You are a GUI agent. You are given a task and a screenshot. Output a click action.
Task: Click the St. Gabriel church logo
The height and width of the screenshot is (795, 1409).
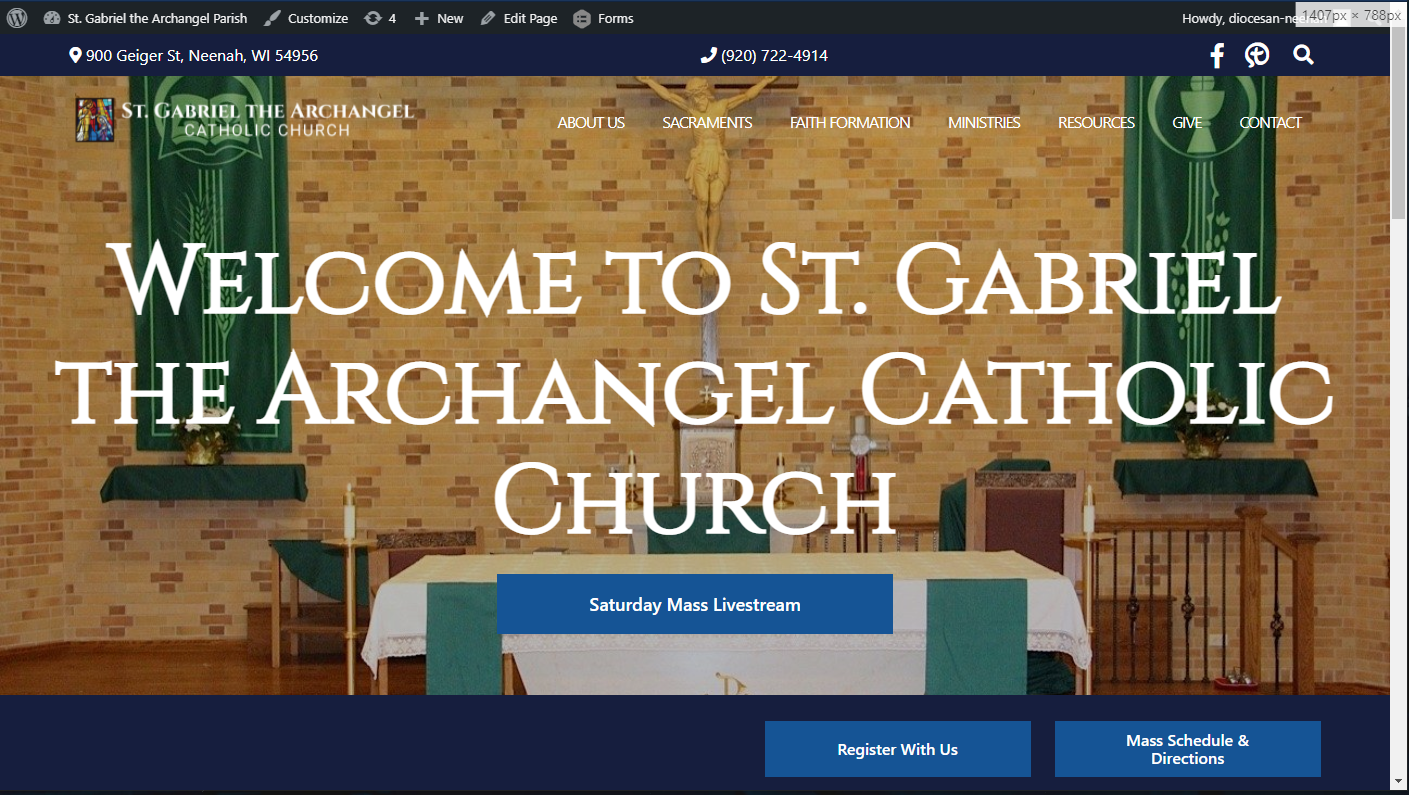tap(244, 119)
